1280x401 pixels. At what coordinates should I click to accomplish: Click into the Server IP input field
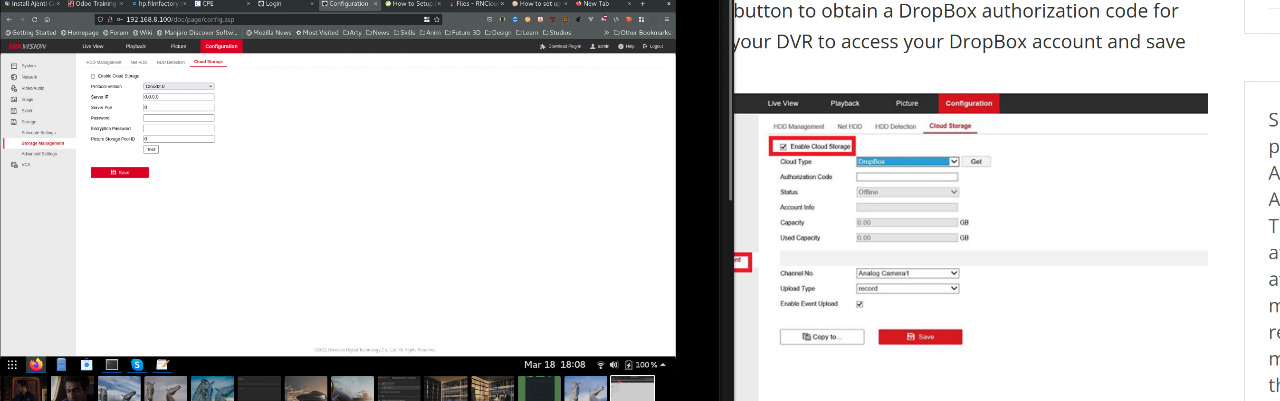[x=179, y=97]
